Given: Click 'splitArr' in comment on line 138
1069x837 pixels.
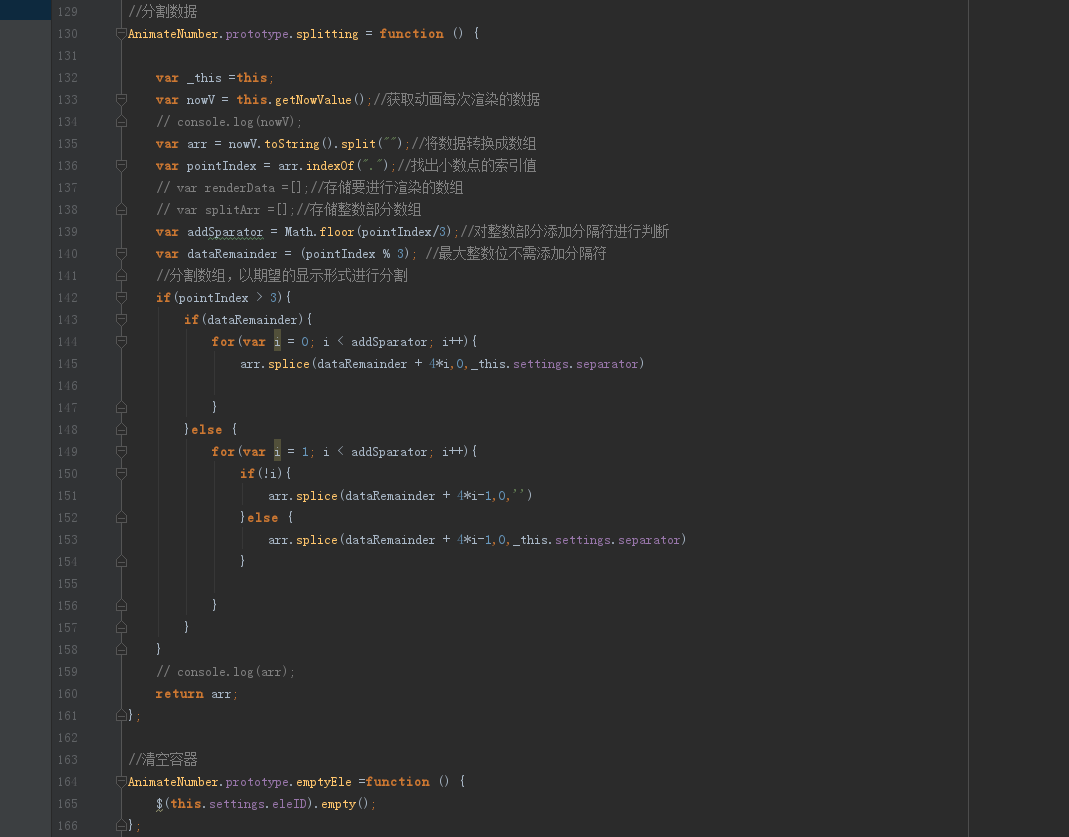Looking at the screenshot, I should pos(232,210).
